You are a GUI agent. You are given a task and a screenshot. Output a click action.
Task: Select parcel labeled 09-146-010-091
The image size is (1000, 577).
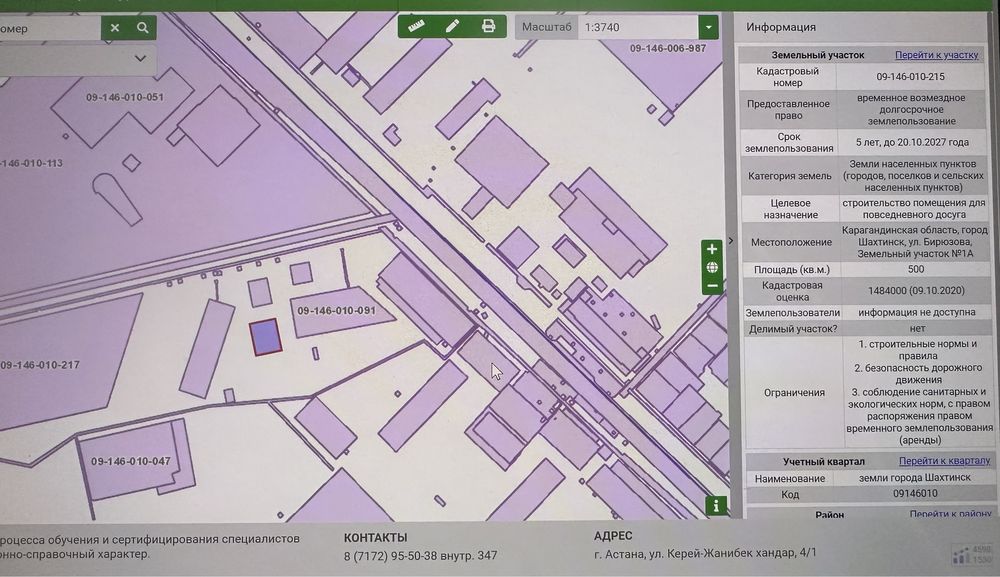tap(337, 310)
